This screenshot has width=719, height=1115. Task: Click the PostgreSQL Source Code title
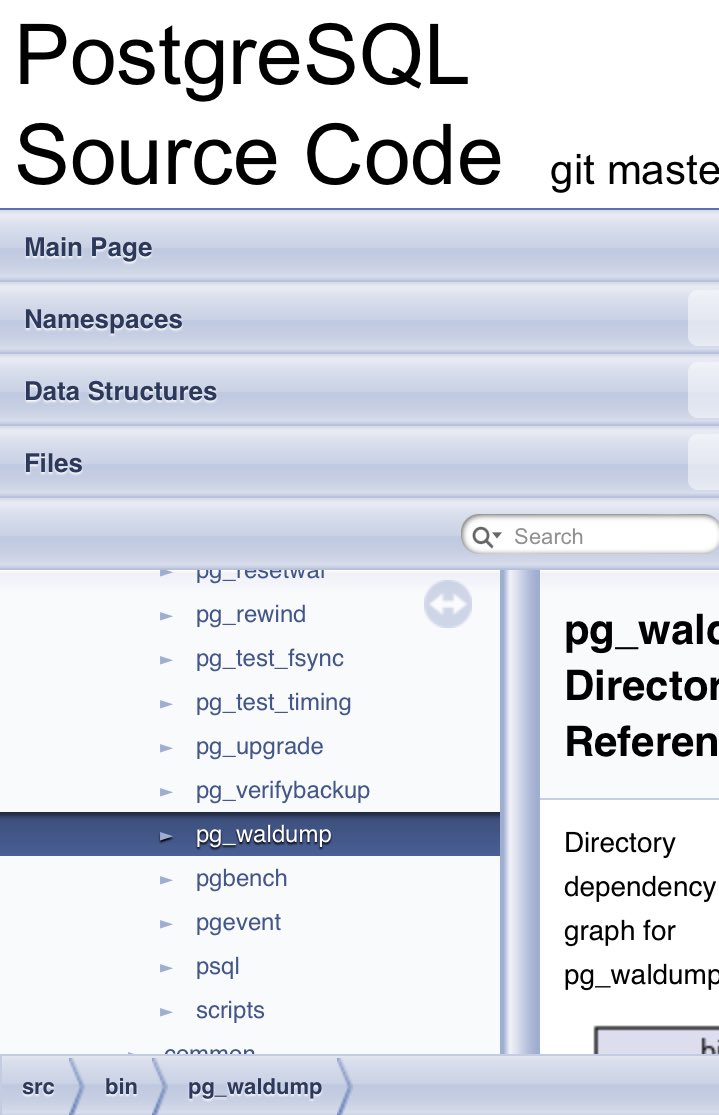point(258,105)
